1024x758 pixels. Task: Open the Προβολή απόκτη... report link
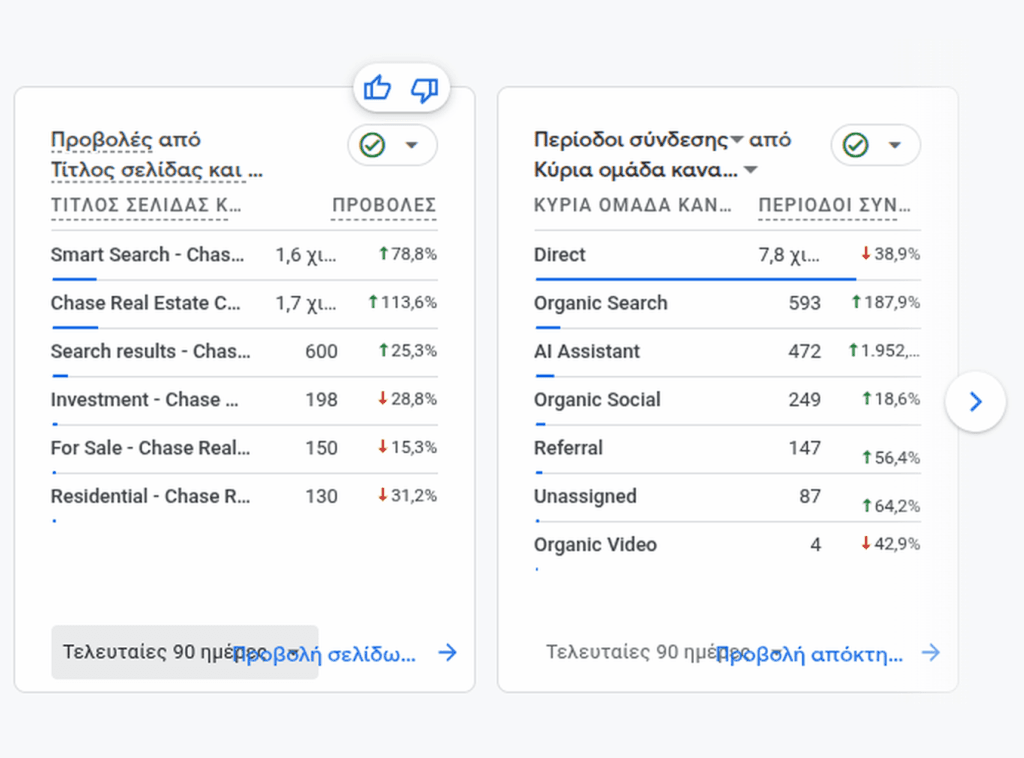(x=810, y=654)
